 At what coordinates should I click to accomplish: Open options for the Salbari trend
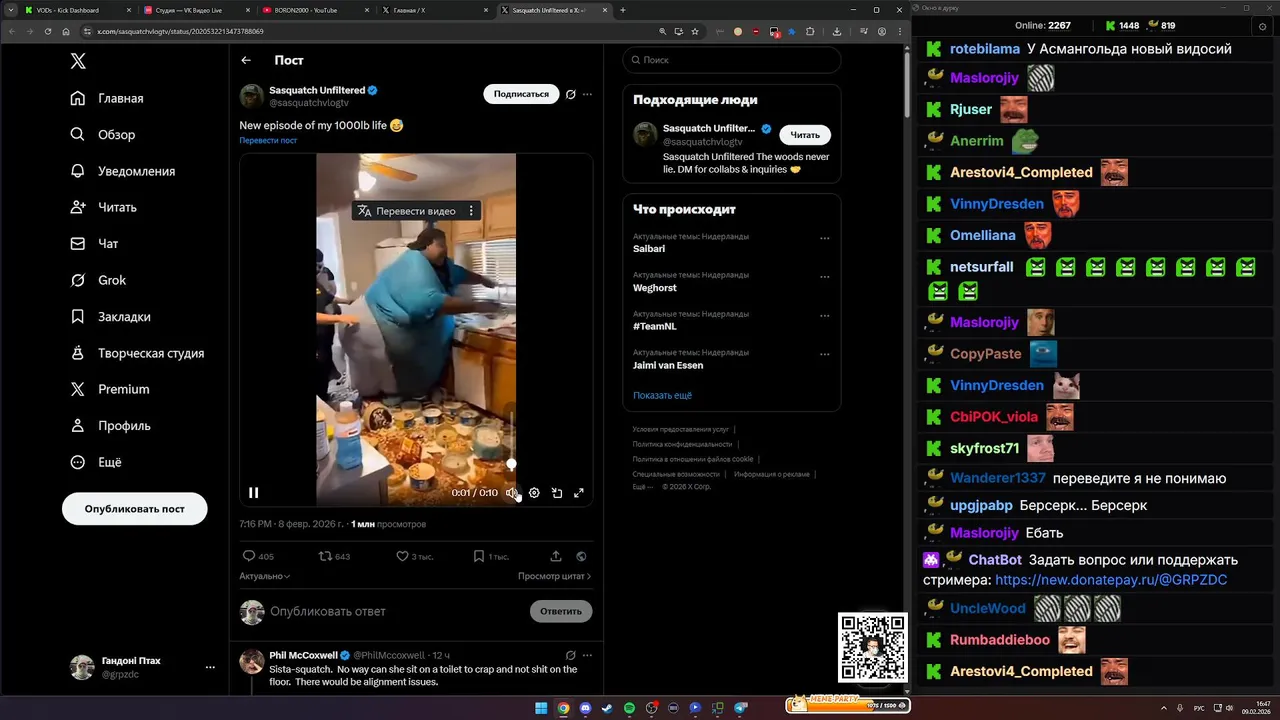824,238
